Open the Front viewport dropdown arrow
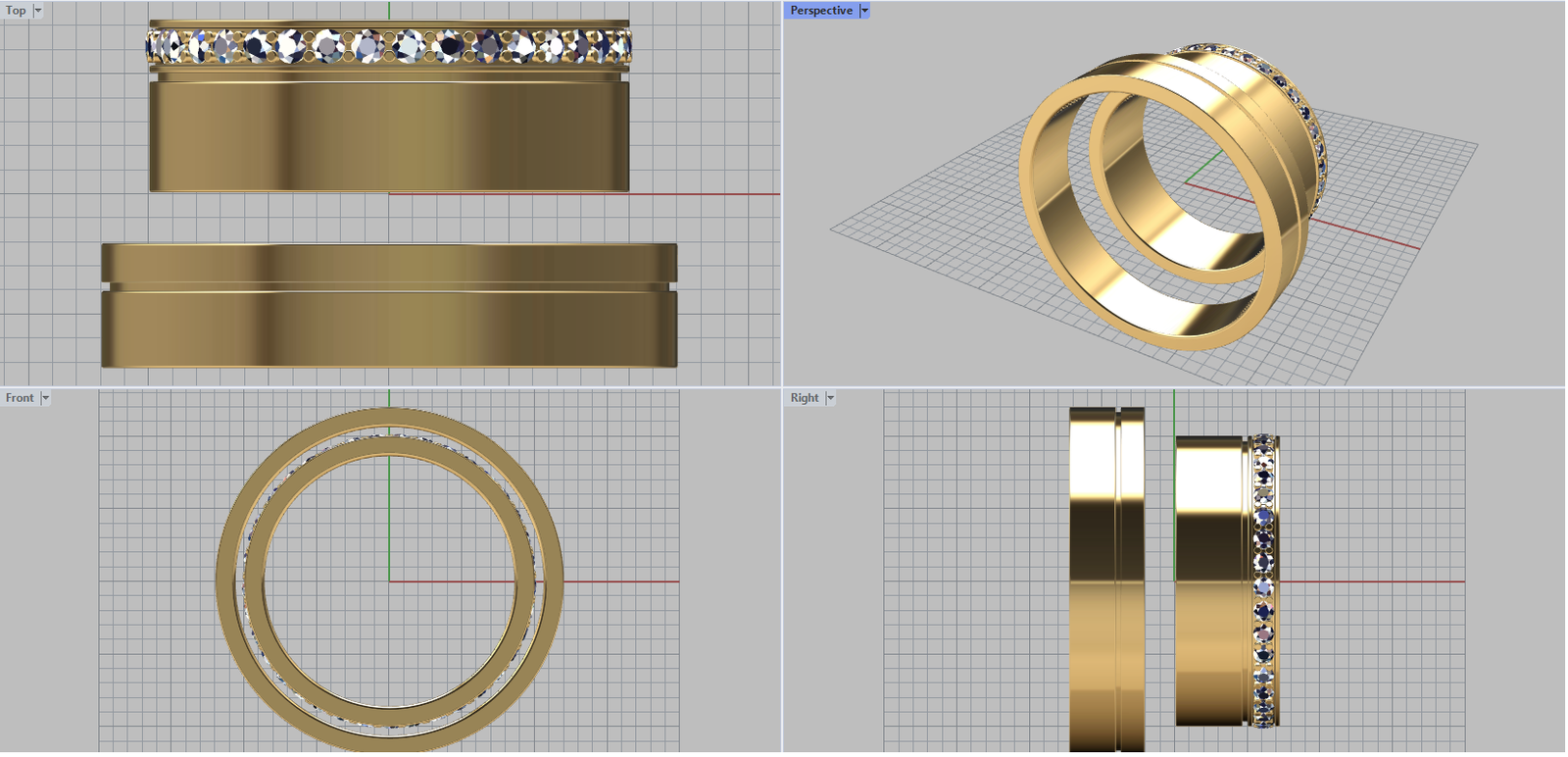 point(45,398)
